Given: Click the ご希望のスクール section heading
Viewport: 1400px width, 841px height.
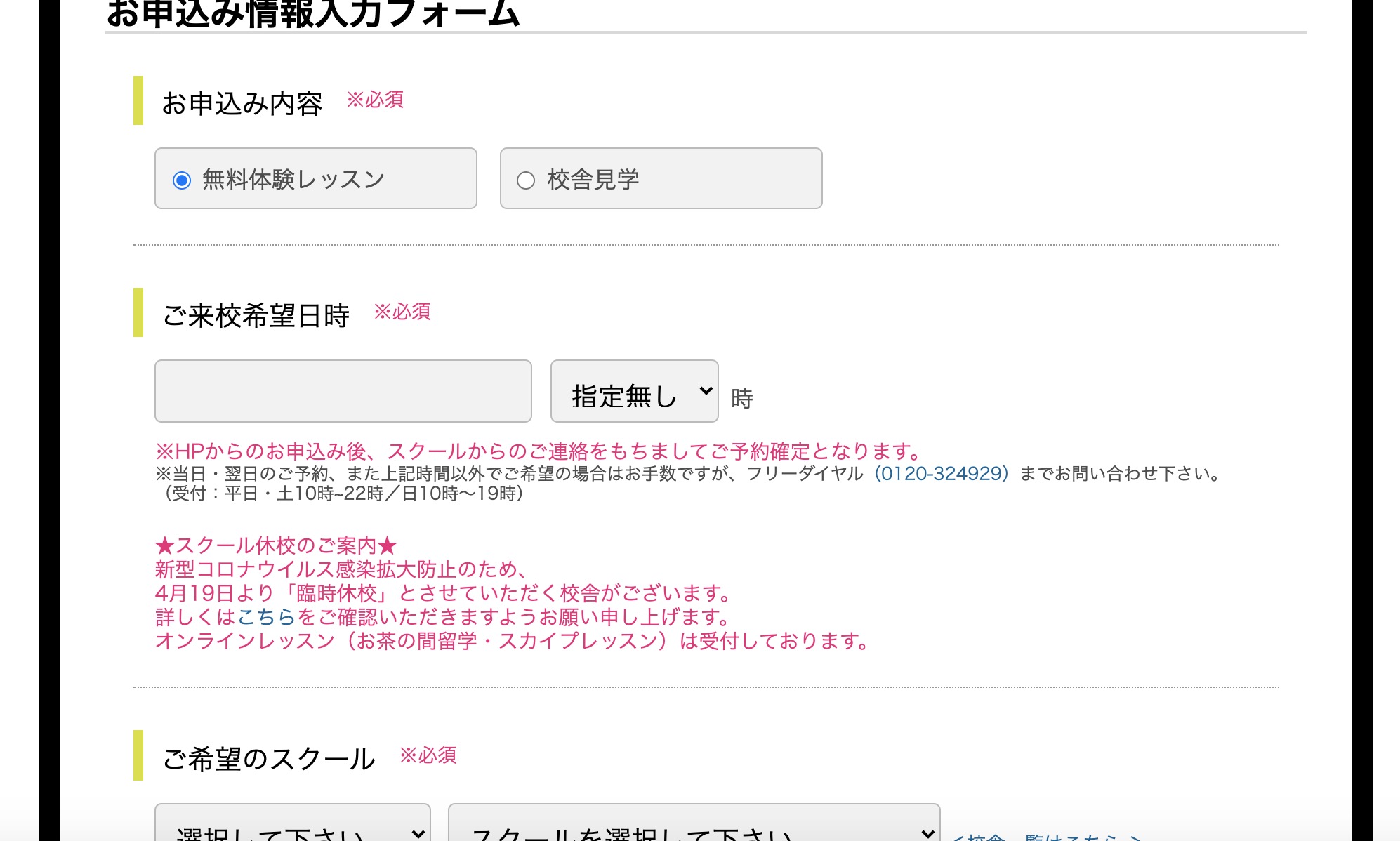Looking at the screenshot, I should (268, 759).
